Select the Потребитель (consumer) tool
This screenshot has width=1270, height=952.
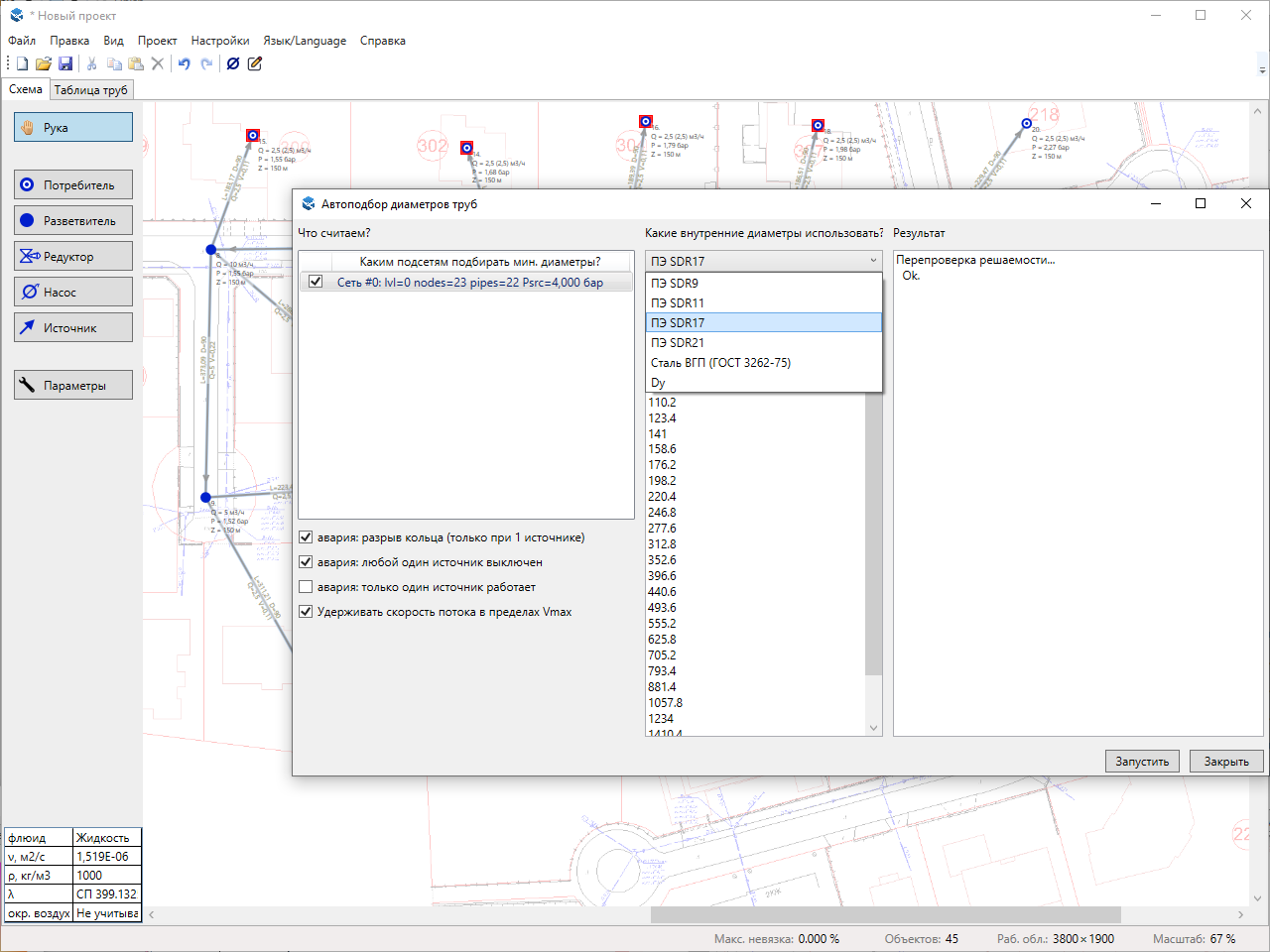[x=73, y=185]
